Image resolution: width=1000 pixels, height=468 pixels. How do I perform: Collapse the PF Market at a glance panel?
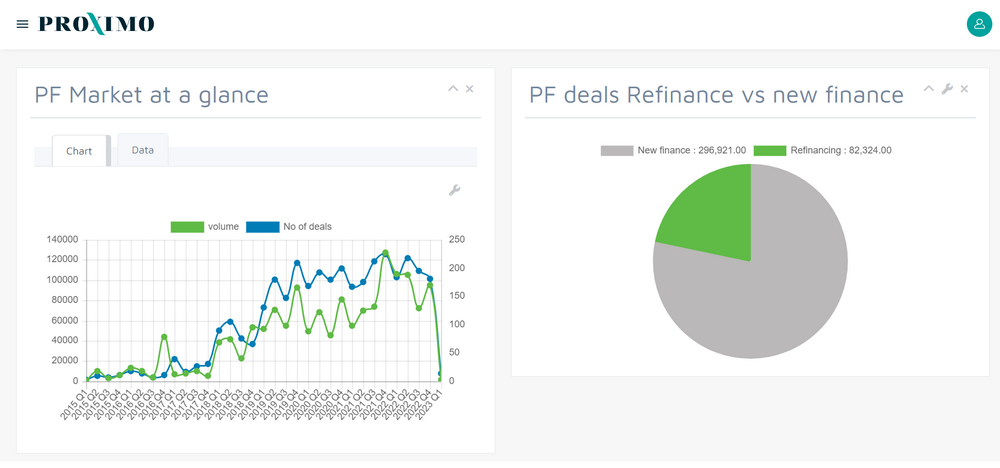pos(453,89)
